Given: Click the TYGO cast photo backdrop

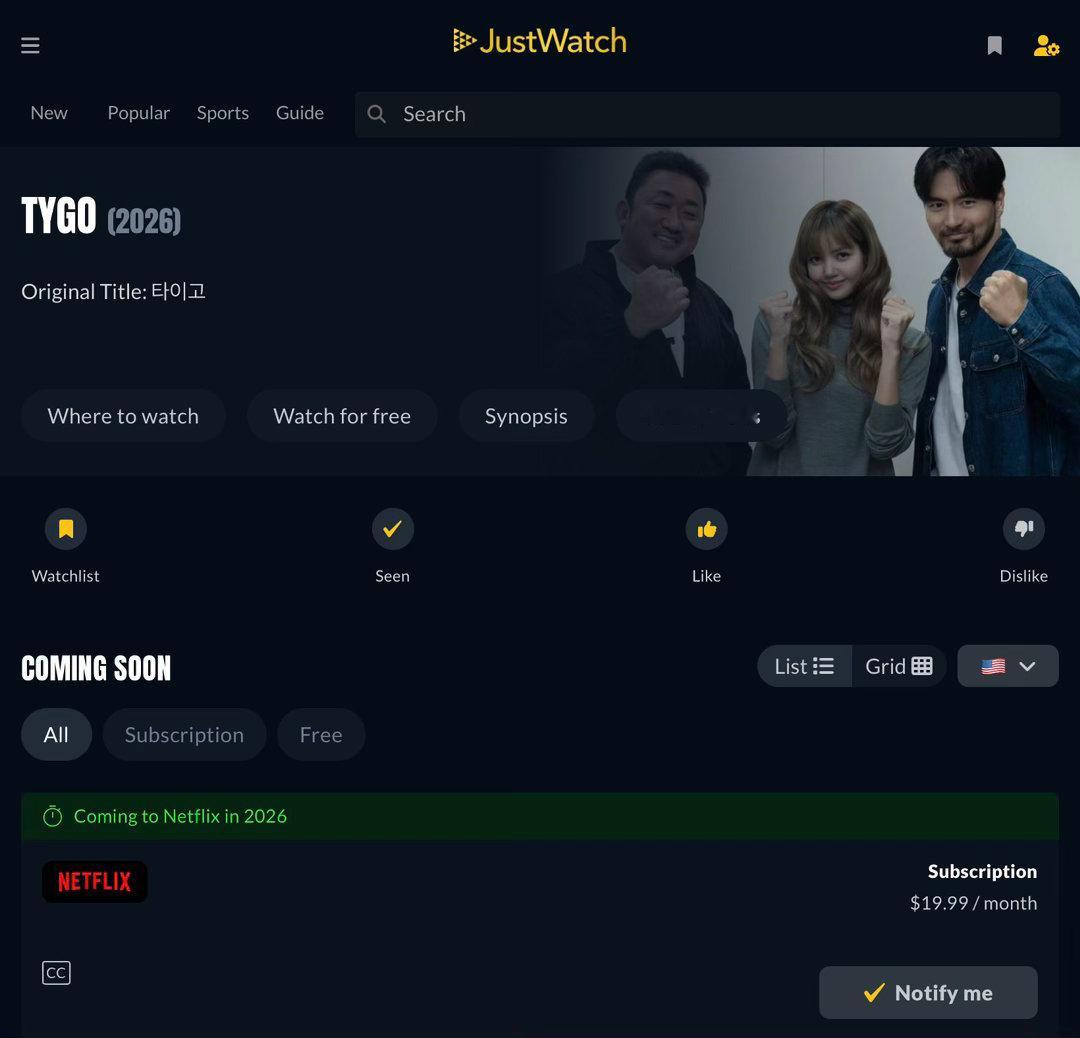Looking at the screenshot, I should (809, 310).
